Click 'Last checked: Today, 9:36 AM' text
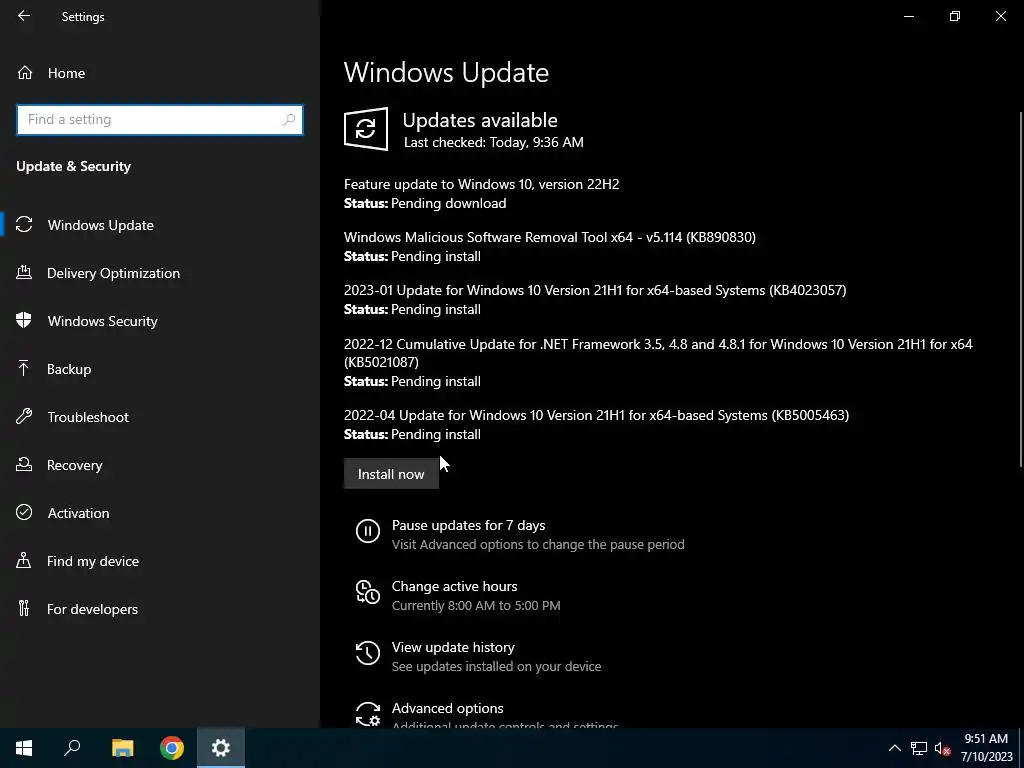The width and height of the screenshot is (1024, 768). point(494,142)
